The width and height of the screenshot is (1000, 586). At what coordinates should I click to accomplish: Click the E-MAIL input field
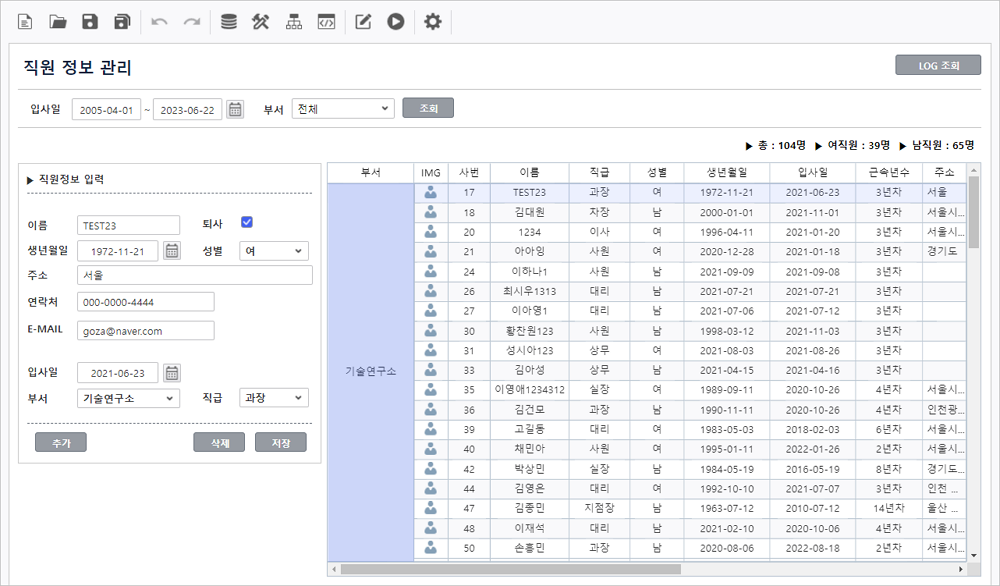(145, 330)
